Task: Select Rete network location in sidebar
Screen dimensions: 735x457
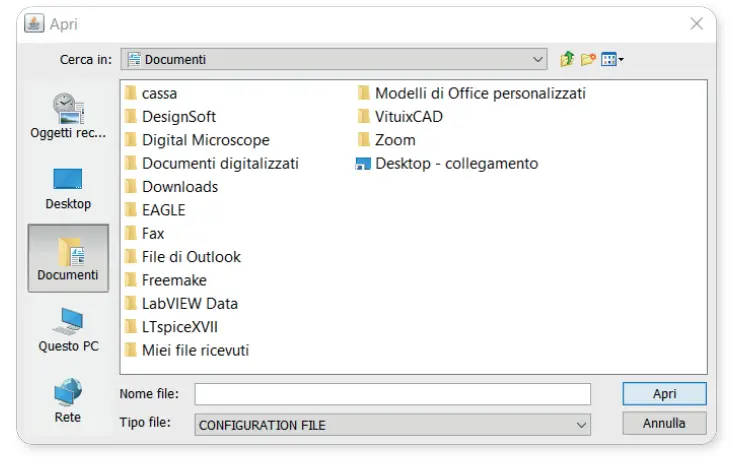Action: 68,400
